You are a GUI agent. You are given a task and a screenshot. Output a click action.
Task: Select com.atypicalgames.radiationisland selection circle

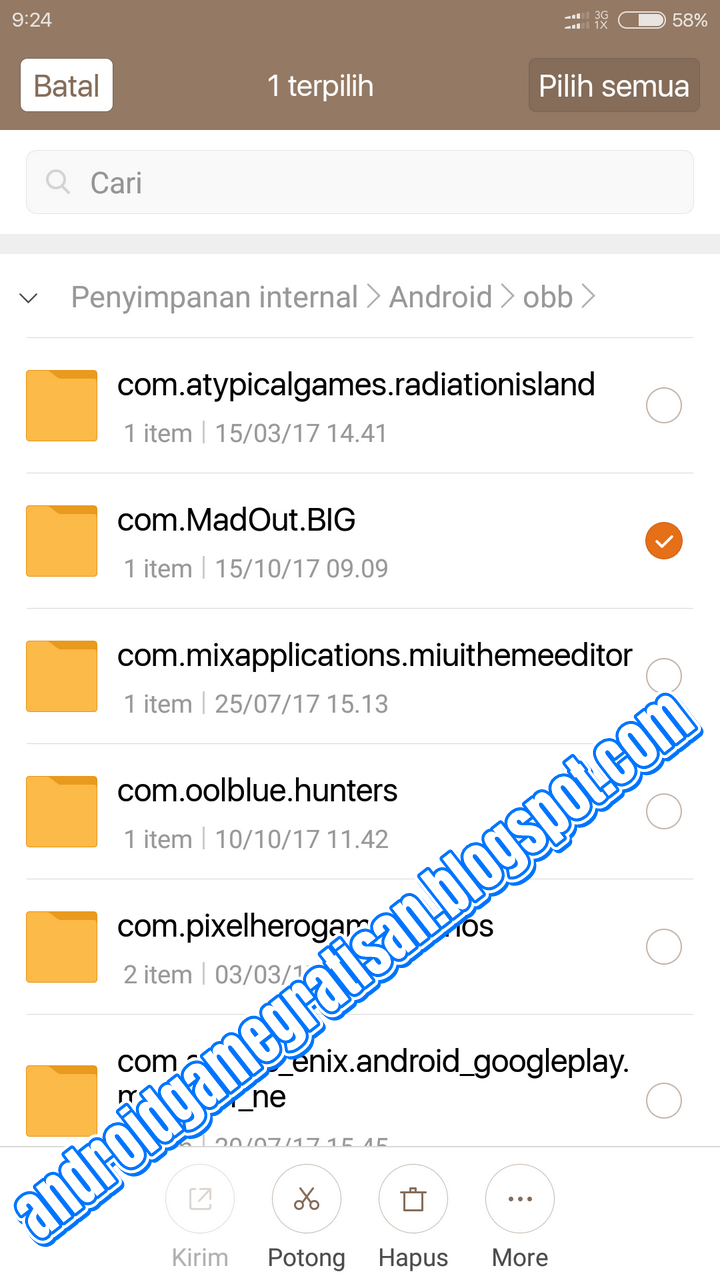664,406
